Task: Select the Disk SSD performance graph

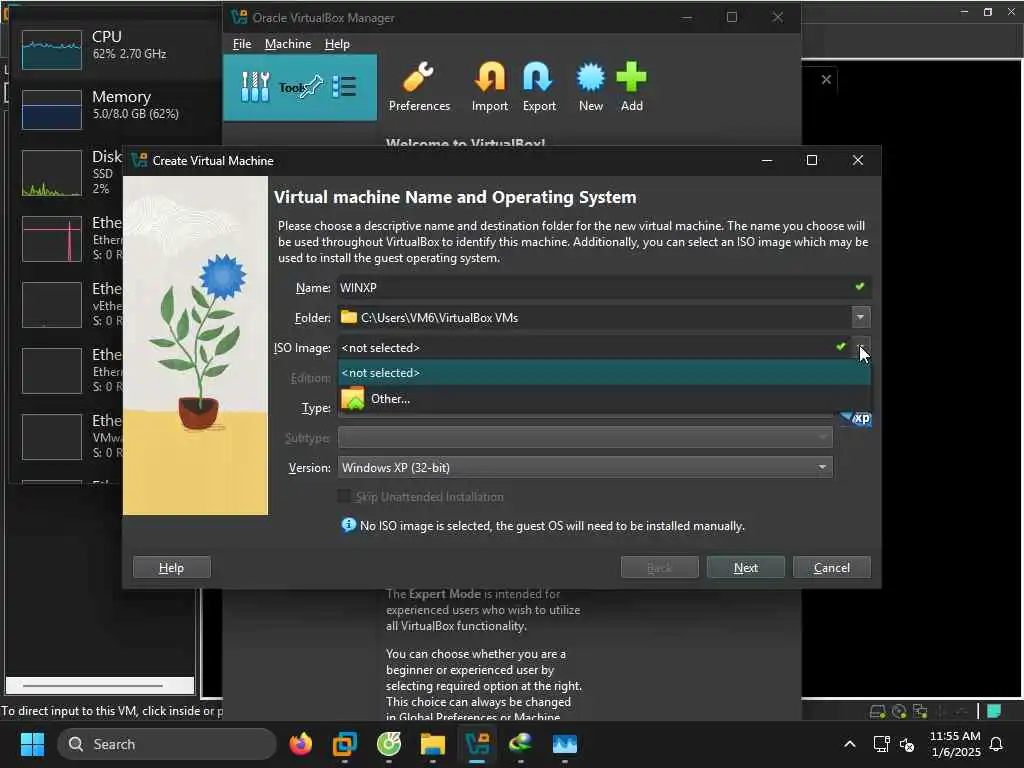Action: coord(52,173)
